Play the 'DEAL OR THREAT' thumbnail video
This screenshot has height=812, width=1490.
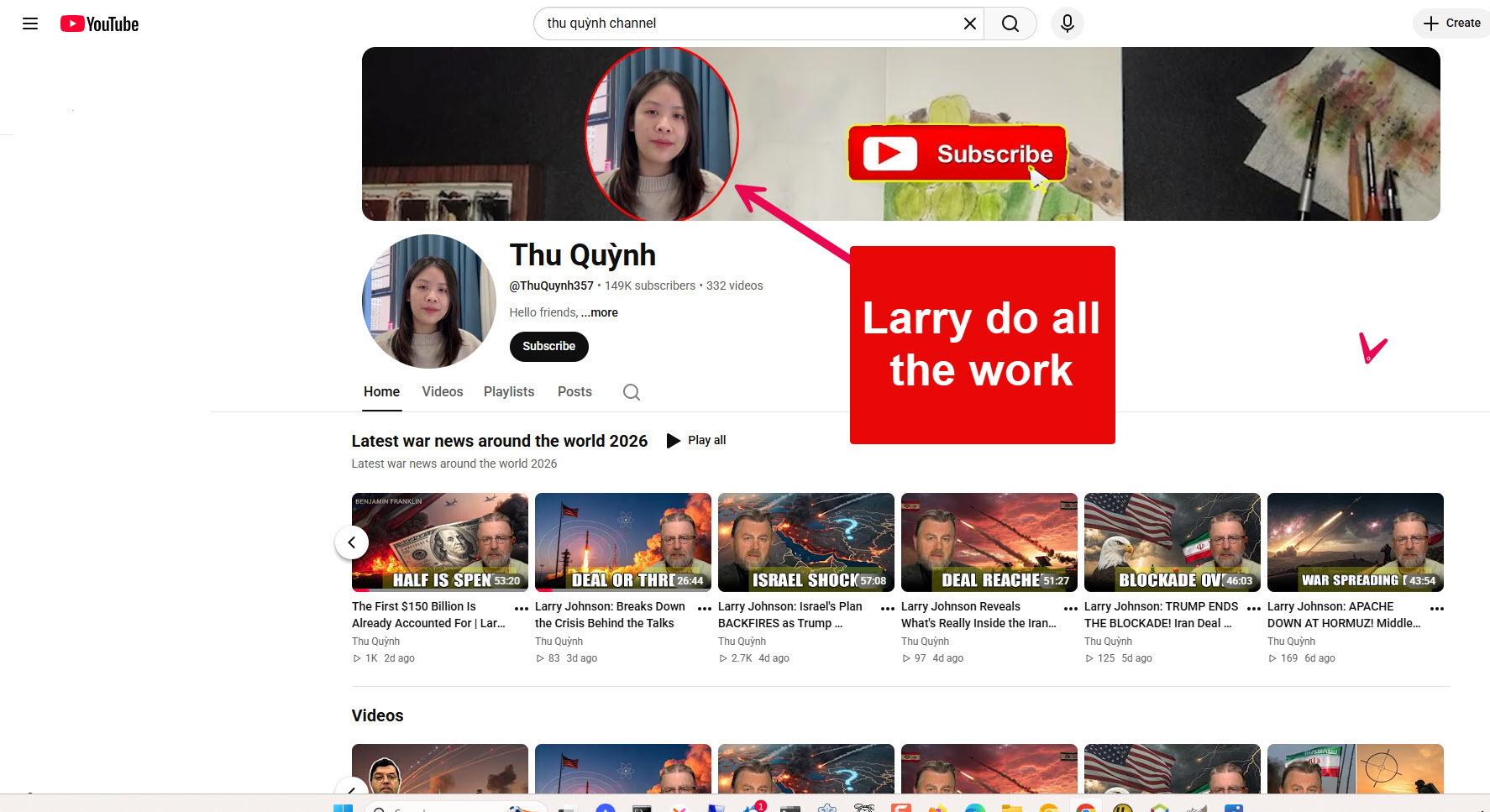pyautogui.click(x=623, y=542)
